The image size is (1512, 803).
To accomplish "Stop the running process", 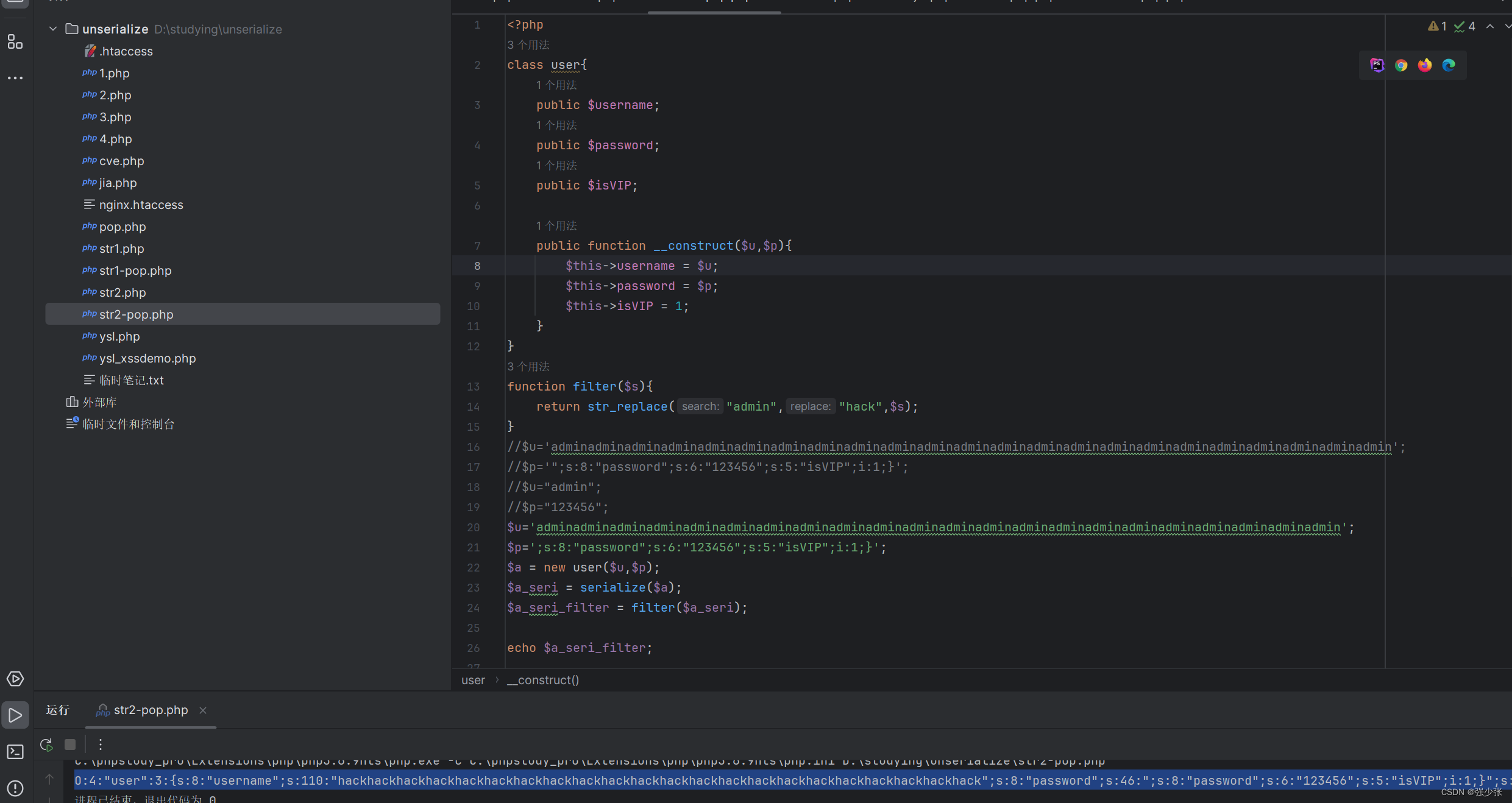I will (x=70, y=745).
